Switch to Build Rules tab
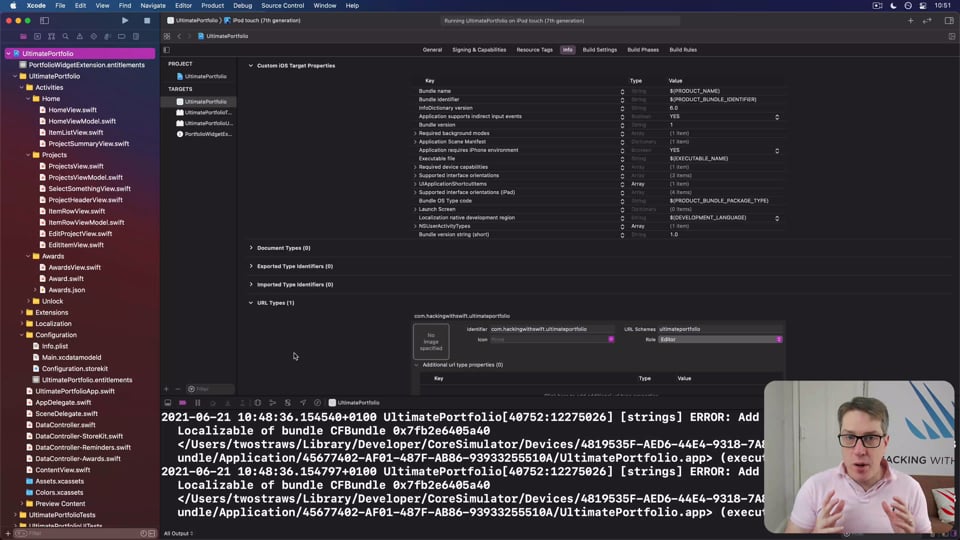The width and height of the screenshot is (960, 540). click(683, 50)
